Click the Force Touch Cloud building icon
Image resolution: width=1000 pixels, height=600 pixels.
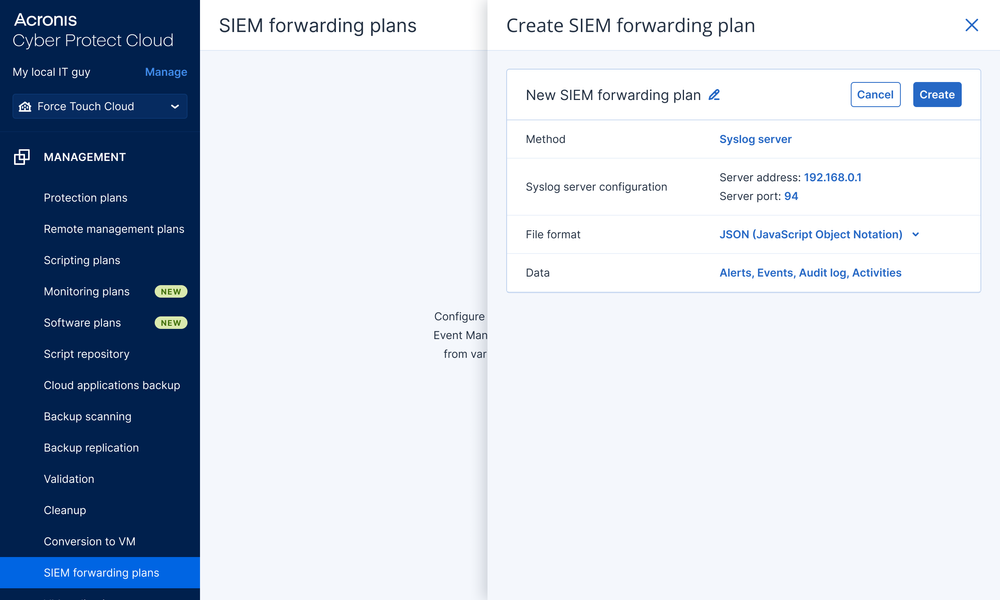coord(25,107)
